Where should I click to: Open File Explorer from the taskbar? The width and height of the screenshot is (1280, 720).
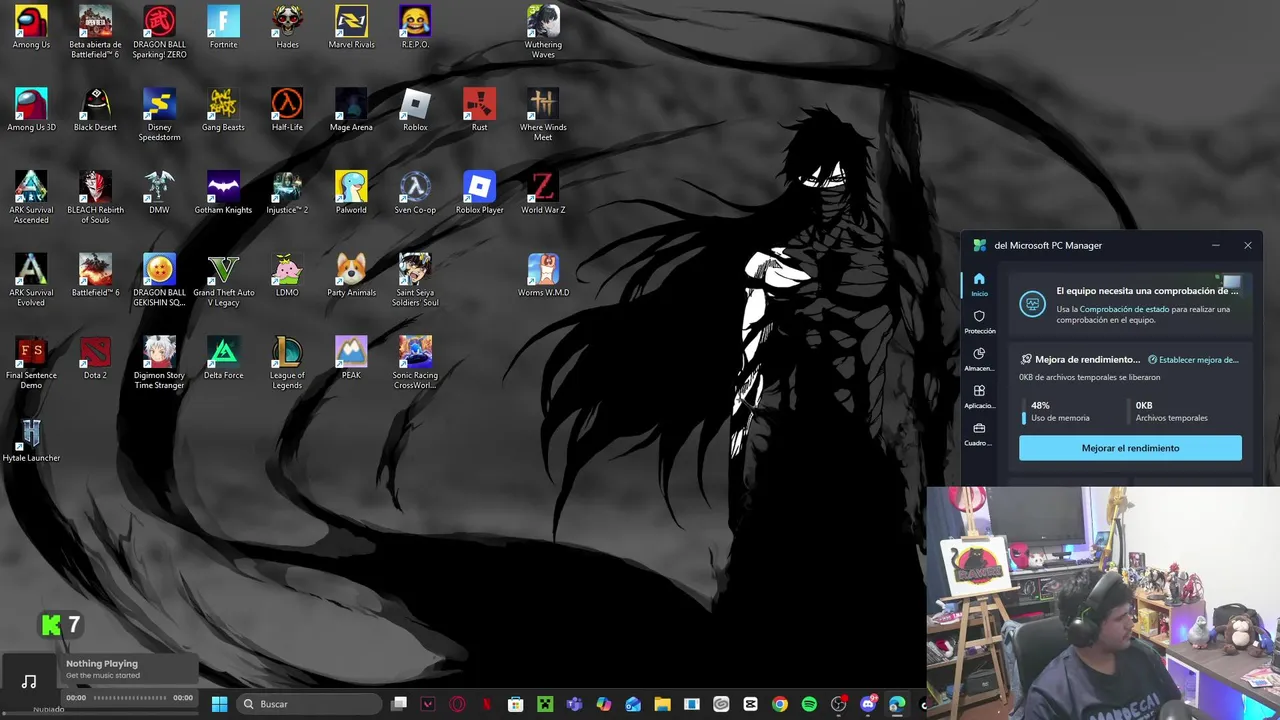click(662, 704)
